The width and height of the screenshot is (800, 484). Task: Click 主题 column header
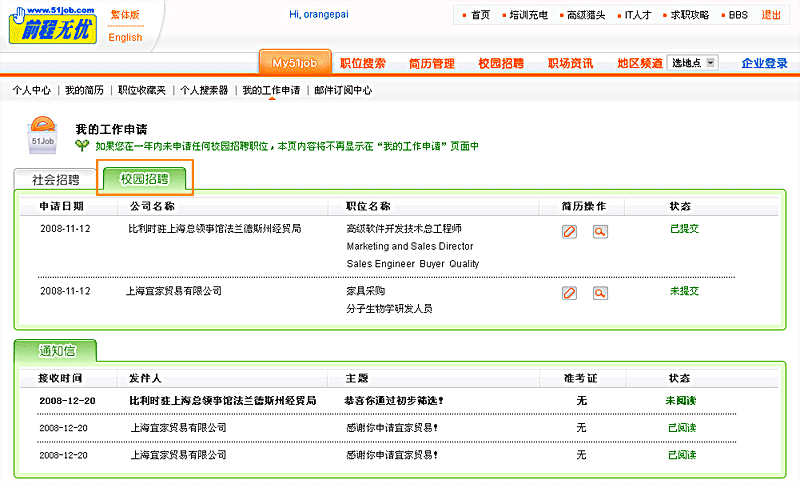pyautogui.click(x=357, y=378)
